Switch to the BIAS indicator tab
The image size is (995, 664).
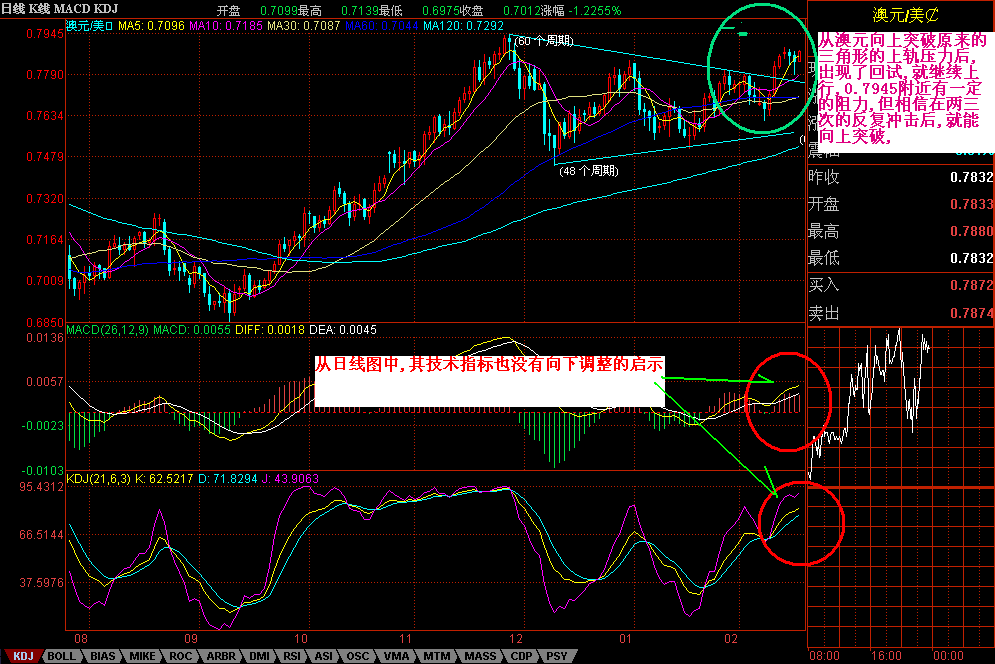[103, 656]
